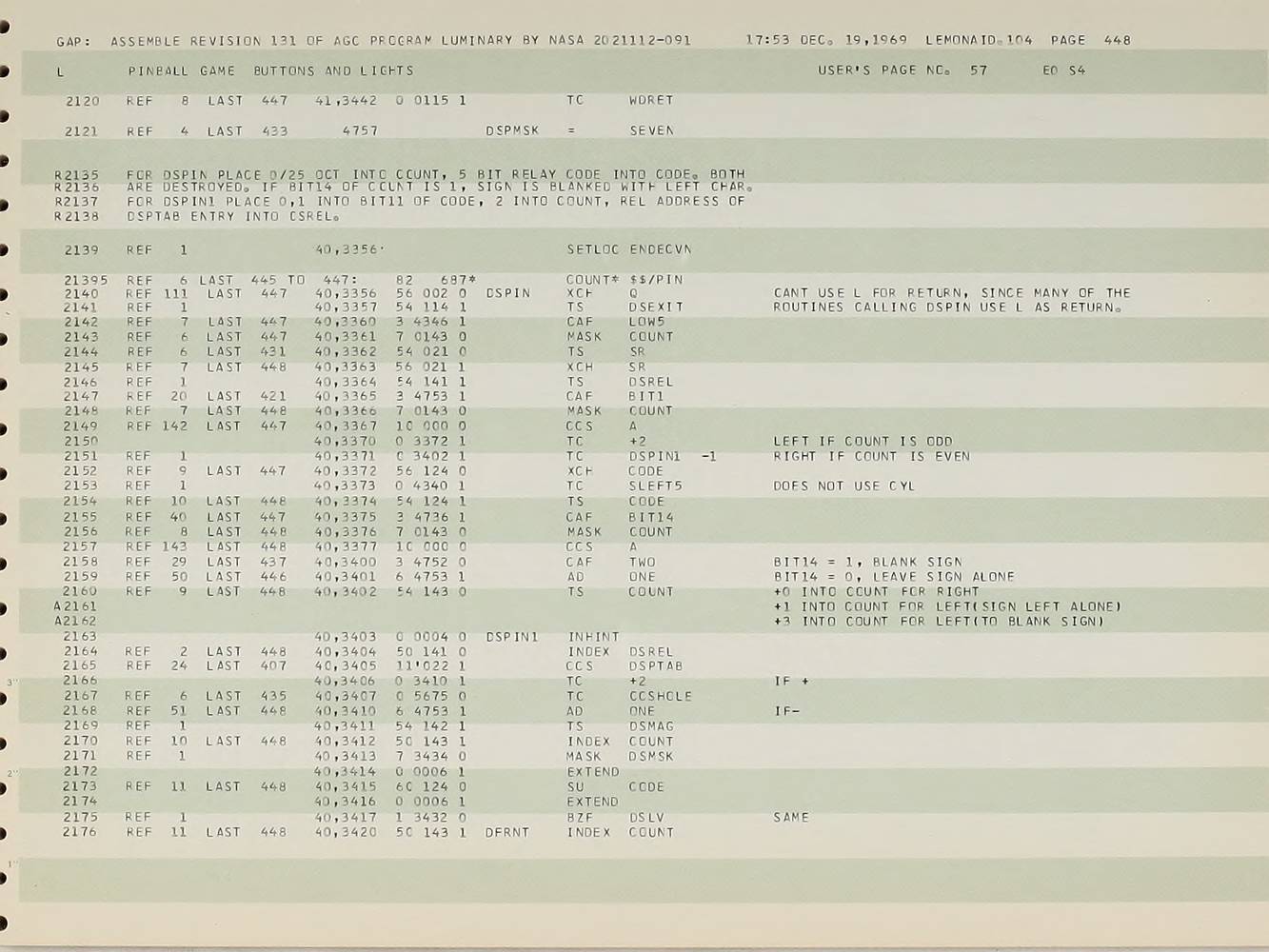Select line number '2120'

coord(83,100)
